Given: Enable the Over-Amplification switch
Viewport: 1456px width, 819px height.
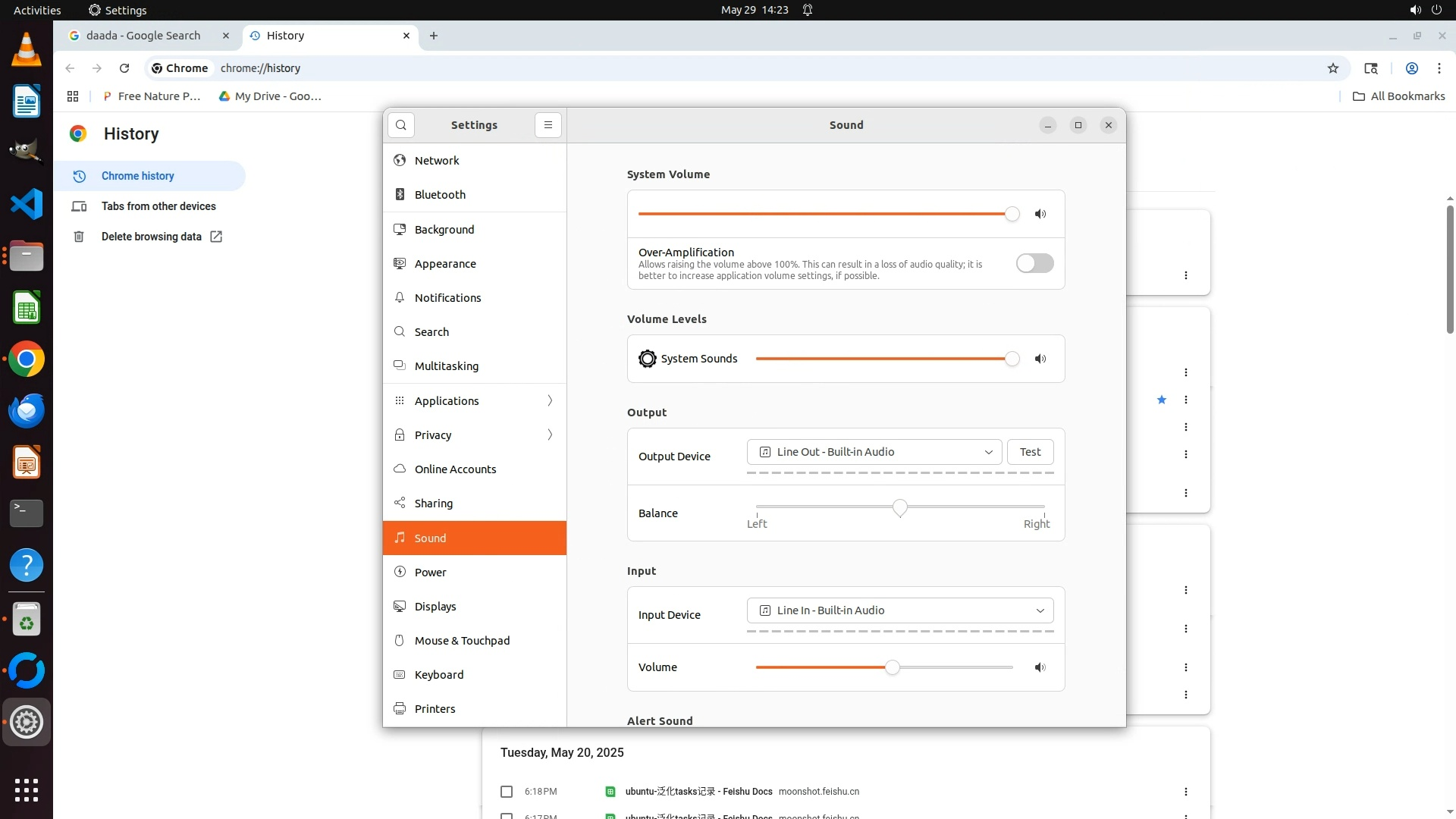Looking at the screenshot, I should [1034, 263].
